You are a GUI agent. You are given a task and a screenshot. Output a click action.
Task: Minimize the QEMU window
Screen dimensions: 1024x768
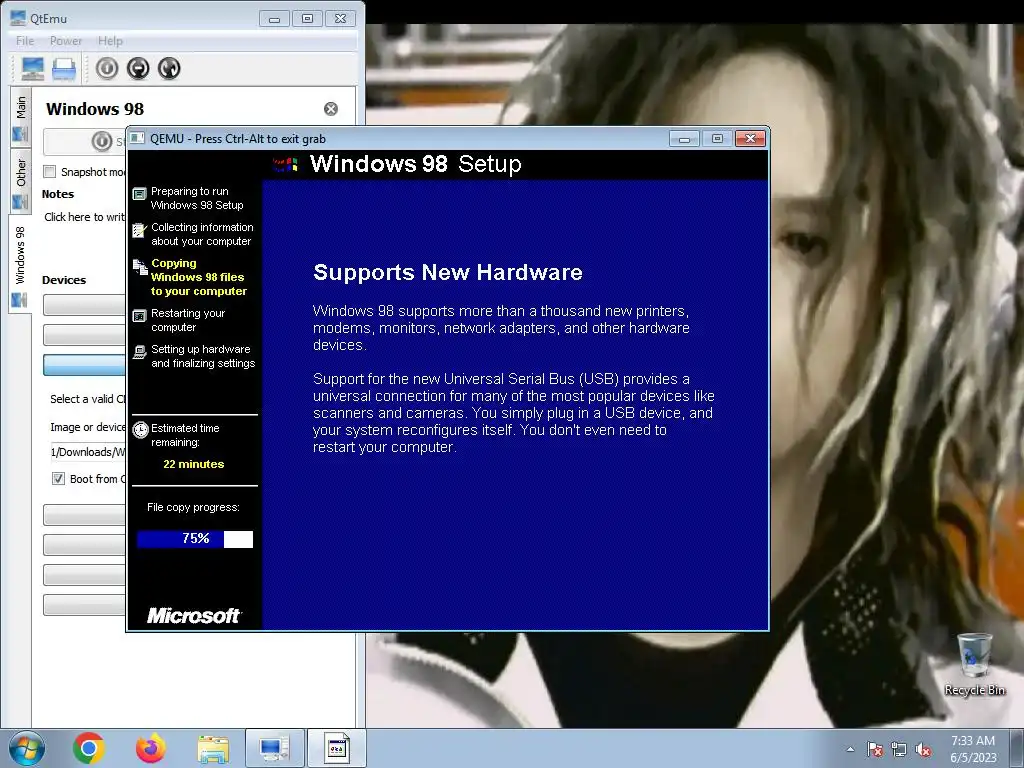(x=684, y=138)
